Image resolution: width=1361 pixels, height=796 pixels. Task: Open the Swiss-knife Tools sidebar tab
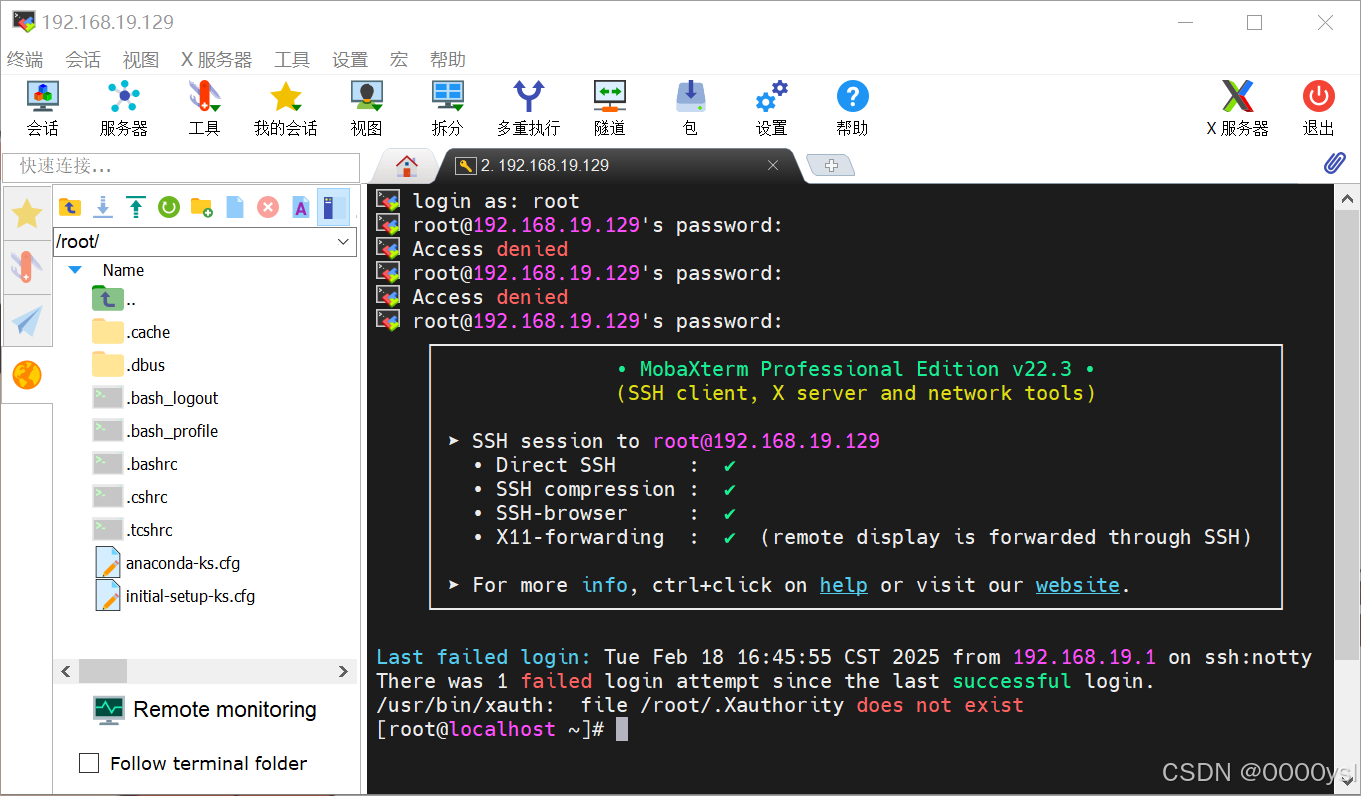coord(27,267)
